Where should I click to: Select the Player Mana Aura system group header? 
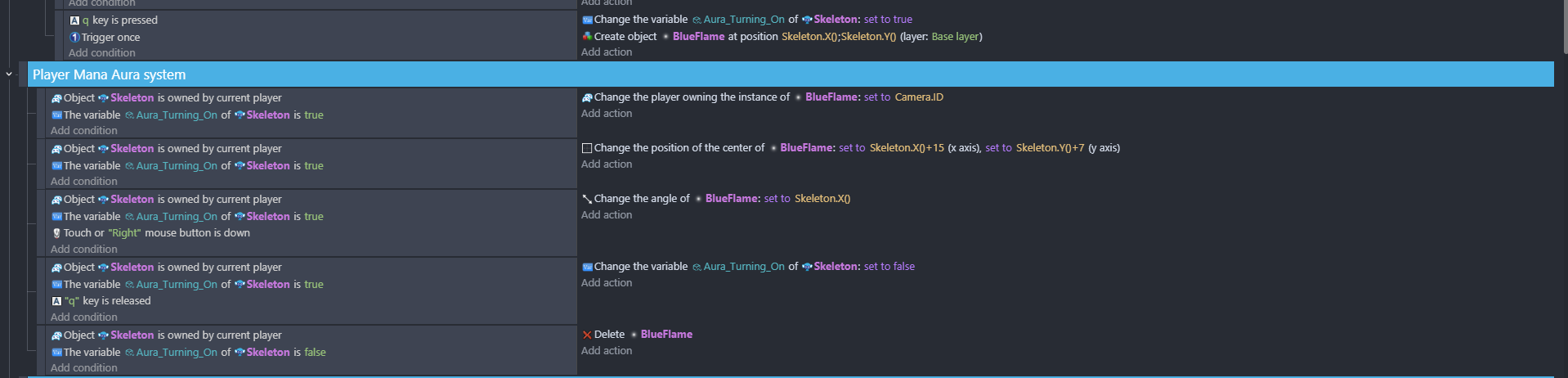click(791, 74)
